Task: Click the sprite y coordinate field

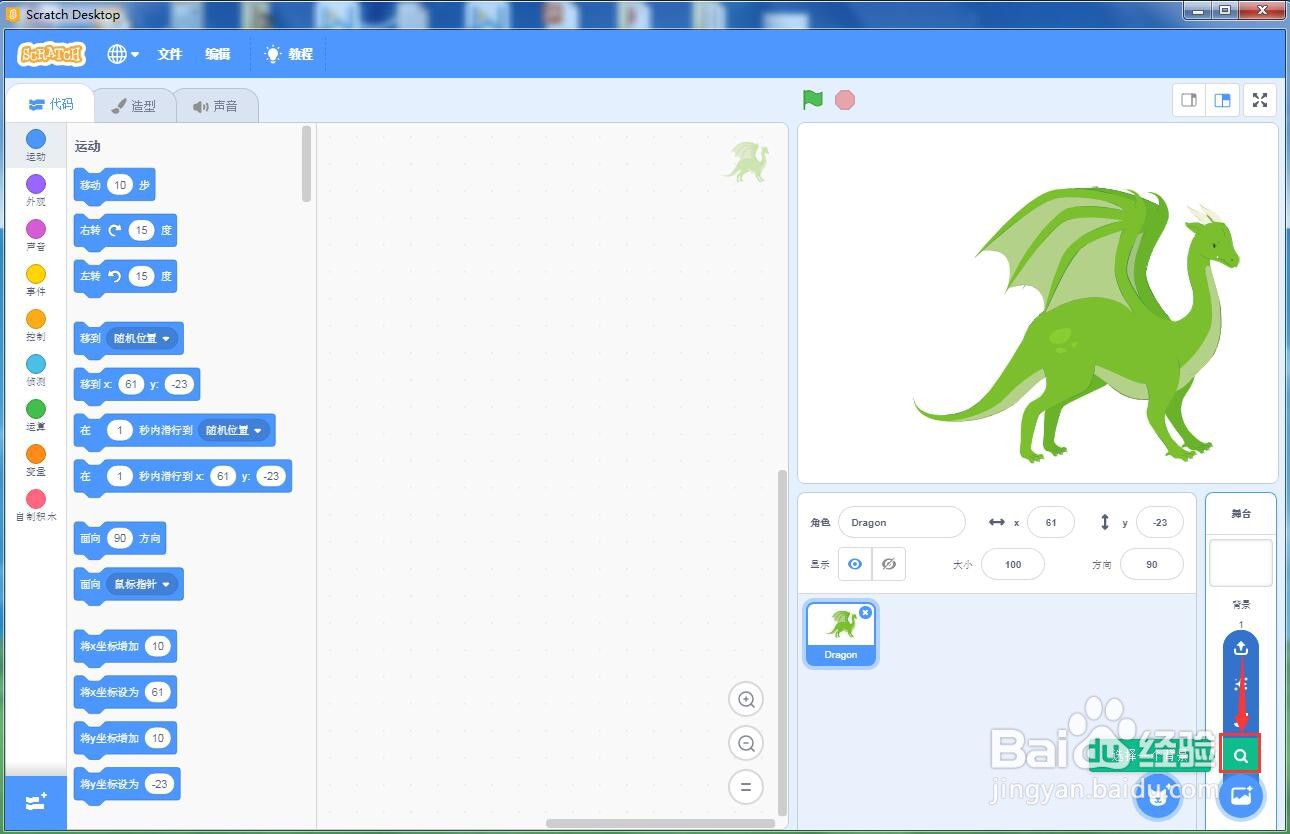Action: click(x=1160, y=522)
